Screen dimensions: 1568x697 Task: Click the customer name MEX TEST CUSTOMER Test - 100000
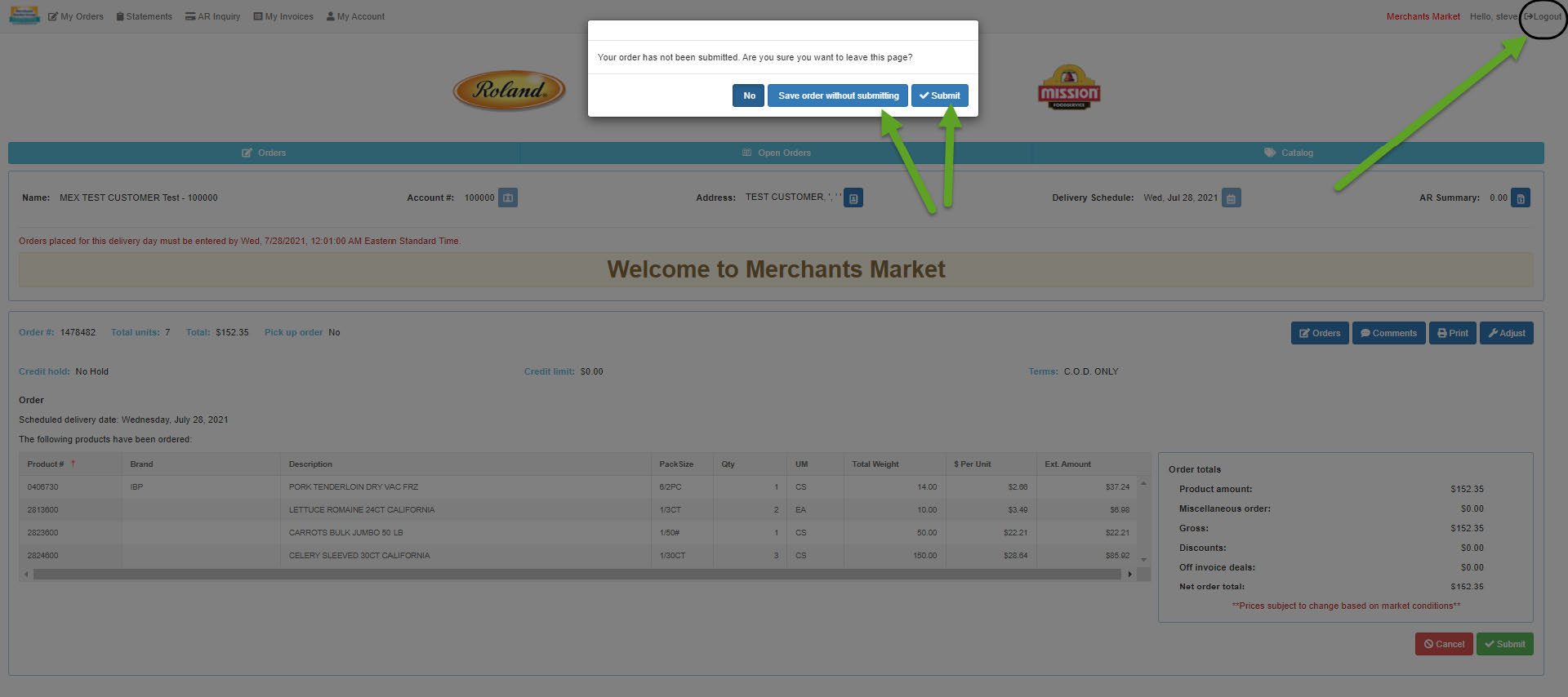tap(138, 198)
